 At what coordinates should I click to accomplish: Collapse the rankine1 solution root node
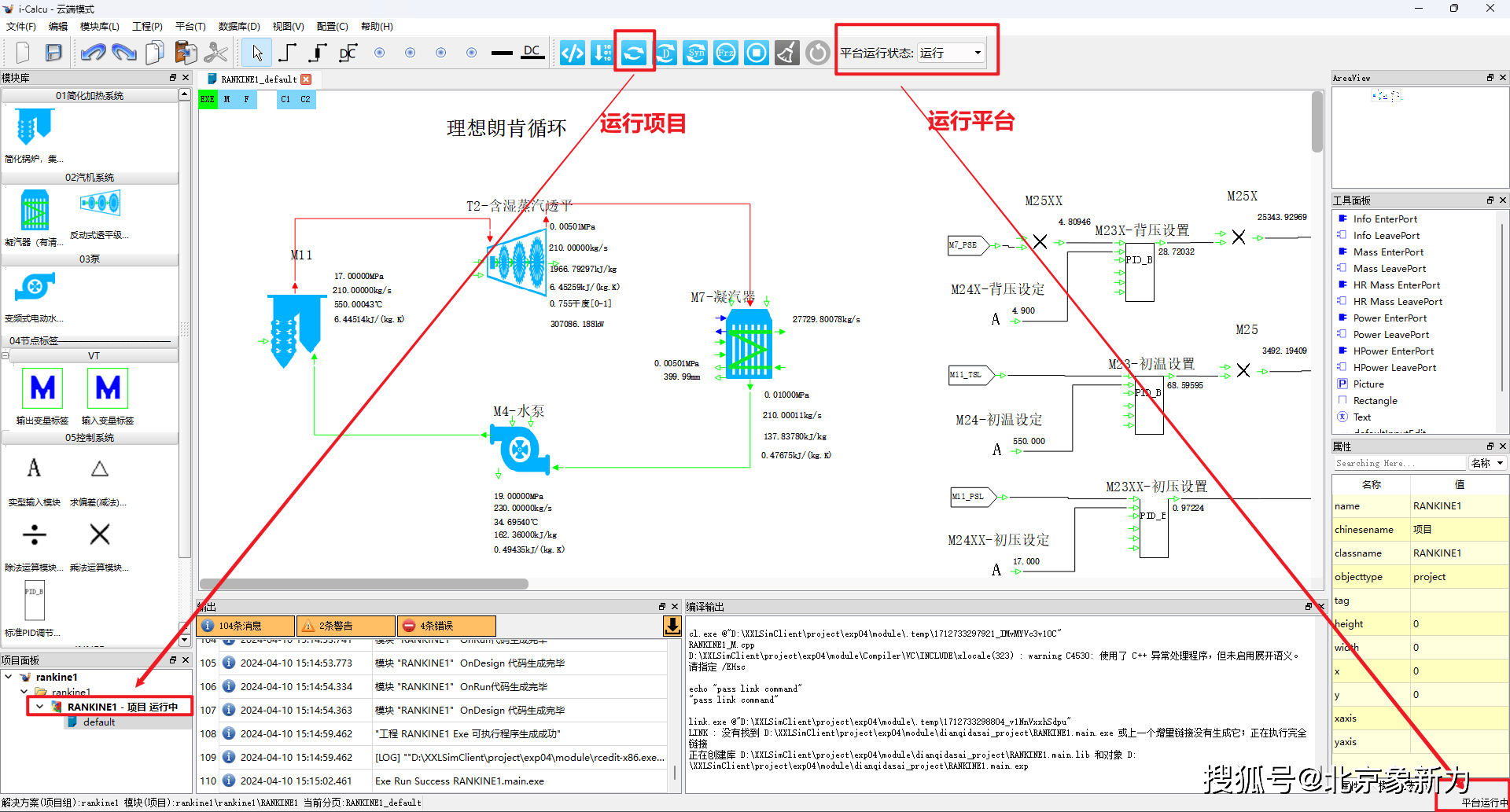click(9, 677)
